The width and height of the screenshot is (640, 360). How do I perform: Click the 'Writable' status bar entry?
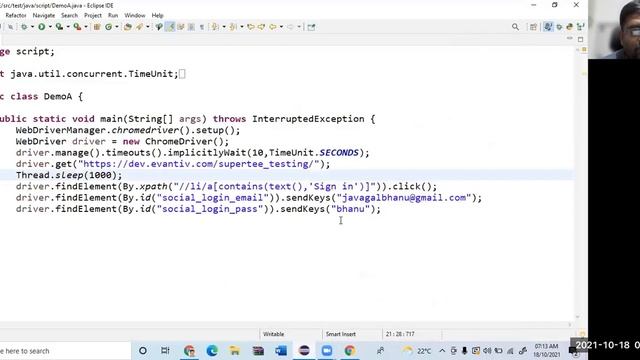[273, 334]
